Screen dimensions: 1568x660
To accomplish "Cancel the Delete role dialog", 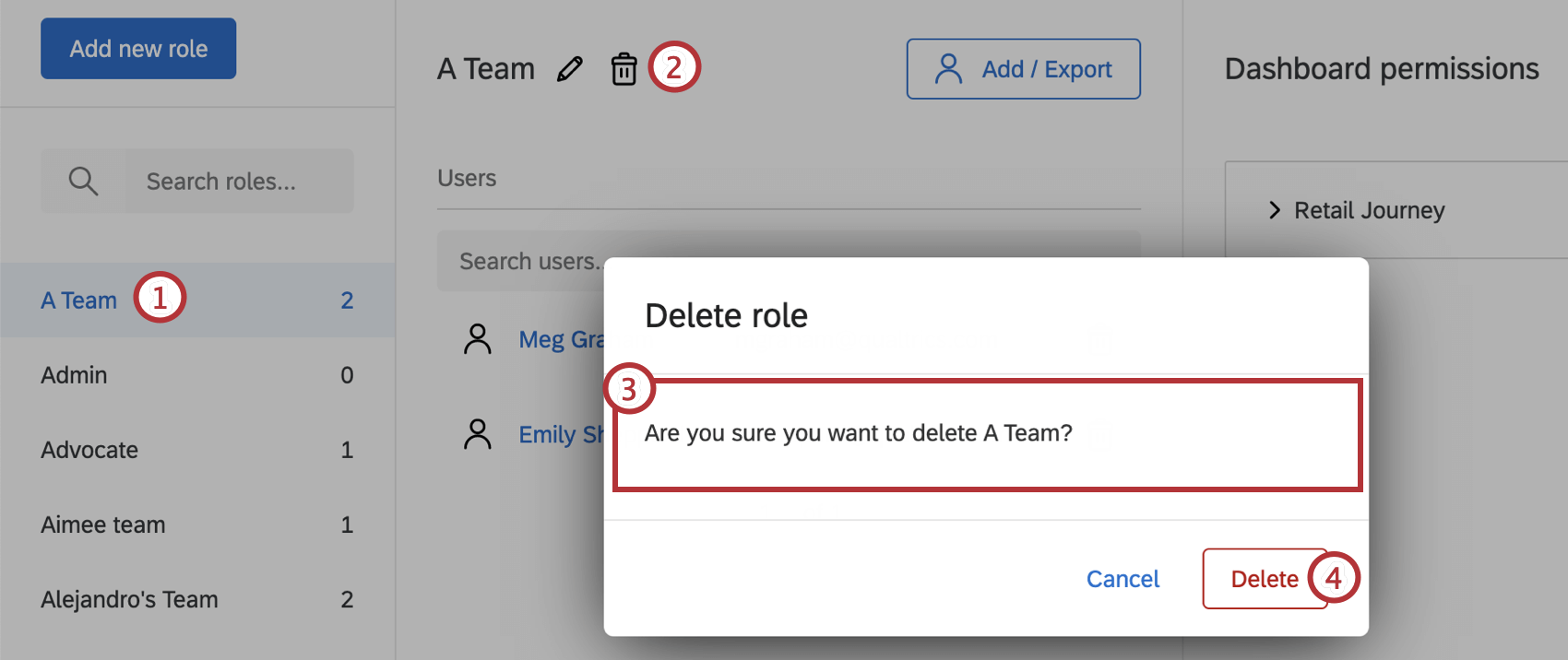I will coord(1123,579).
